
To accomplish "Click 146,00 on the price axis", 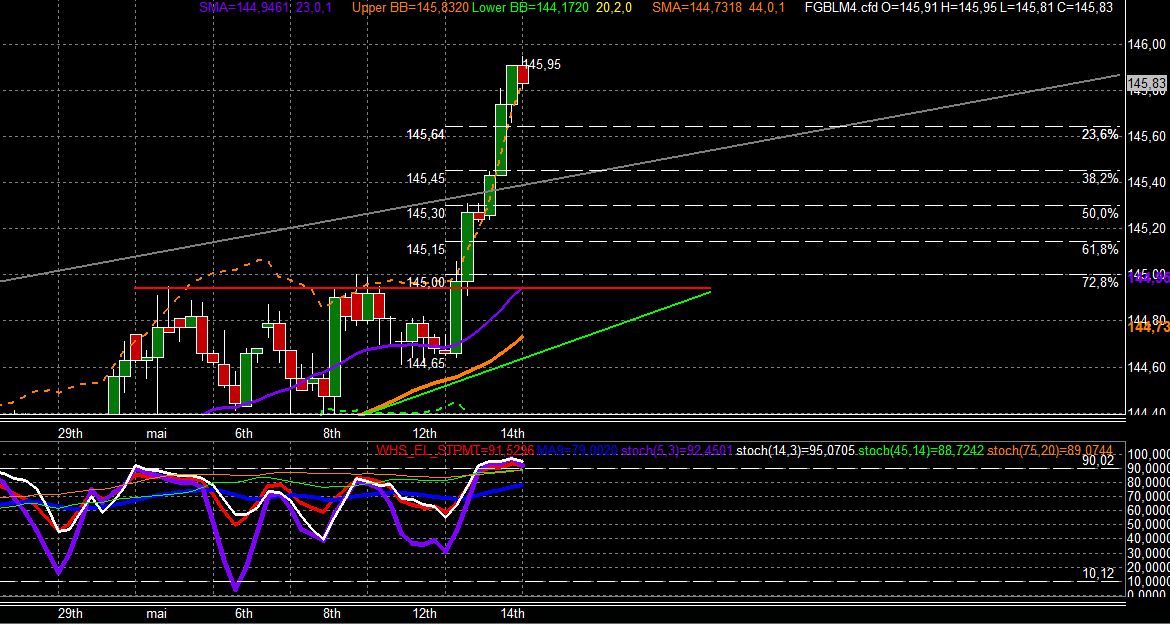I will pos(1148,45).
